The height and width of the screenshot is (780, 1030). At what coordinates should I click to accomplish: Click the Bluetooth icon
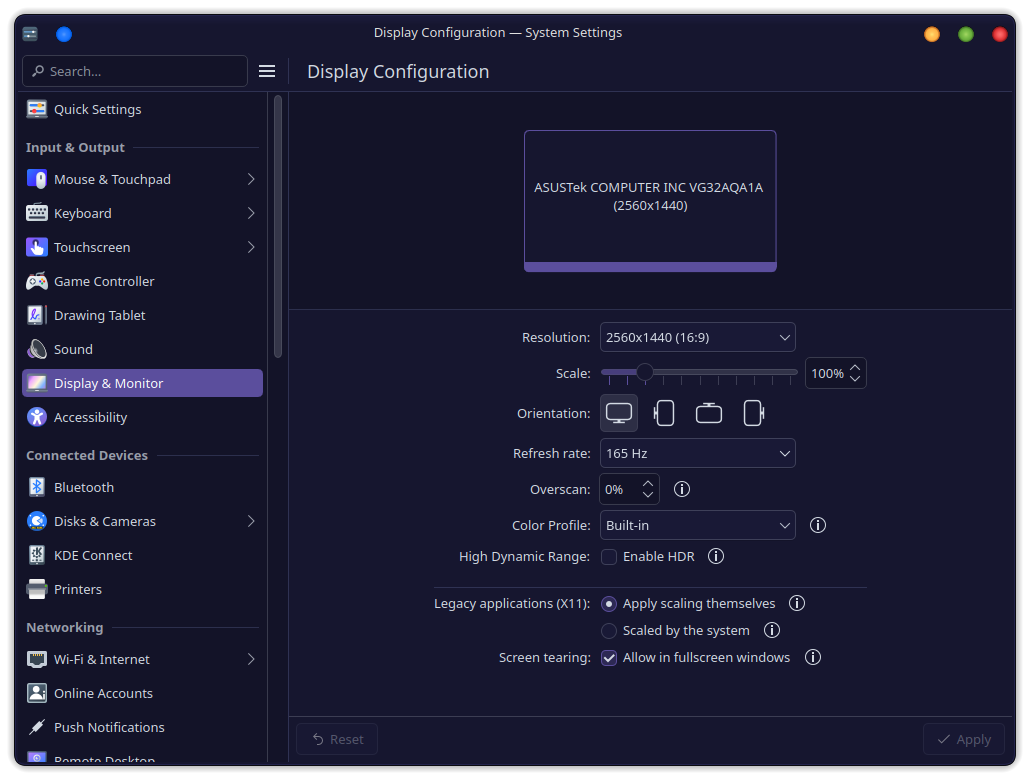pyautogui.click(x=37, y=487)
